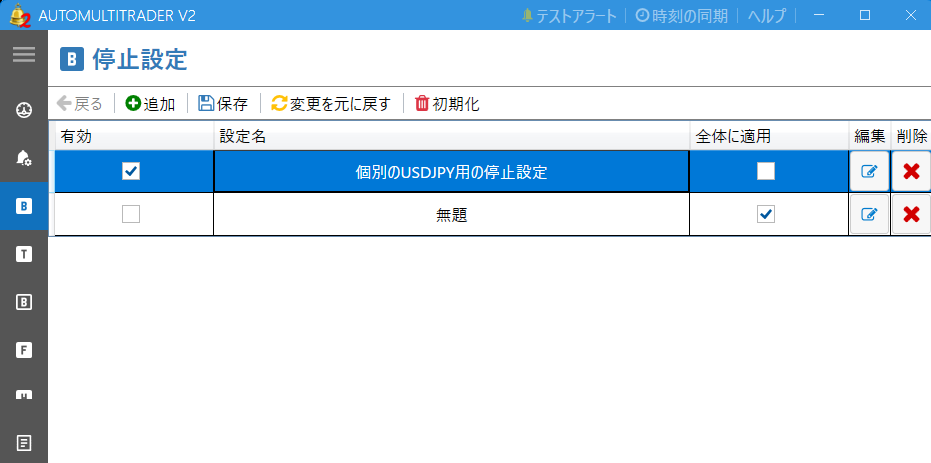Image resolution: width=931 pixels, height=463 pixels.
Task: Click the 全体に適用 column header
Action: pyautogui.click(x=769, y=136)
